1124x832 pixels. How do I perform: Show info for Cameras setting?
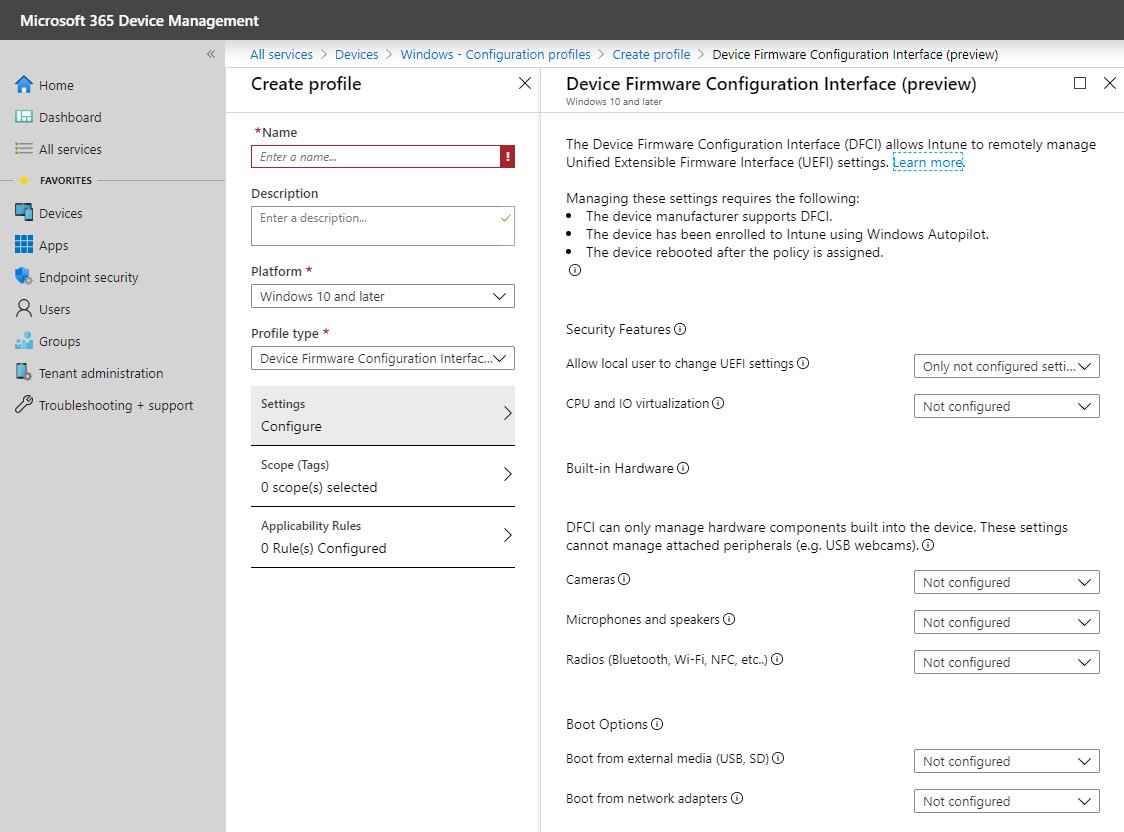(624, 579)
